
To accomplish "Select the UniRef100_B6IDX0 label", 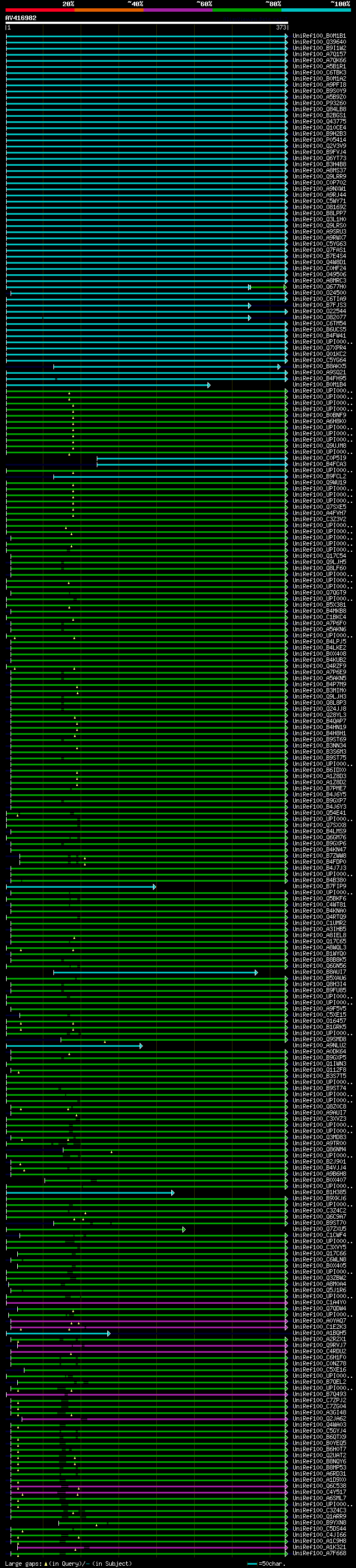I will pyautogui.click(x=319, y=770).
